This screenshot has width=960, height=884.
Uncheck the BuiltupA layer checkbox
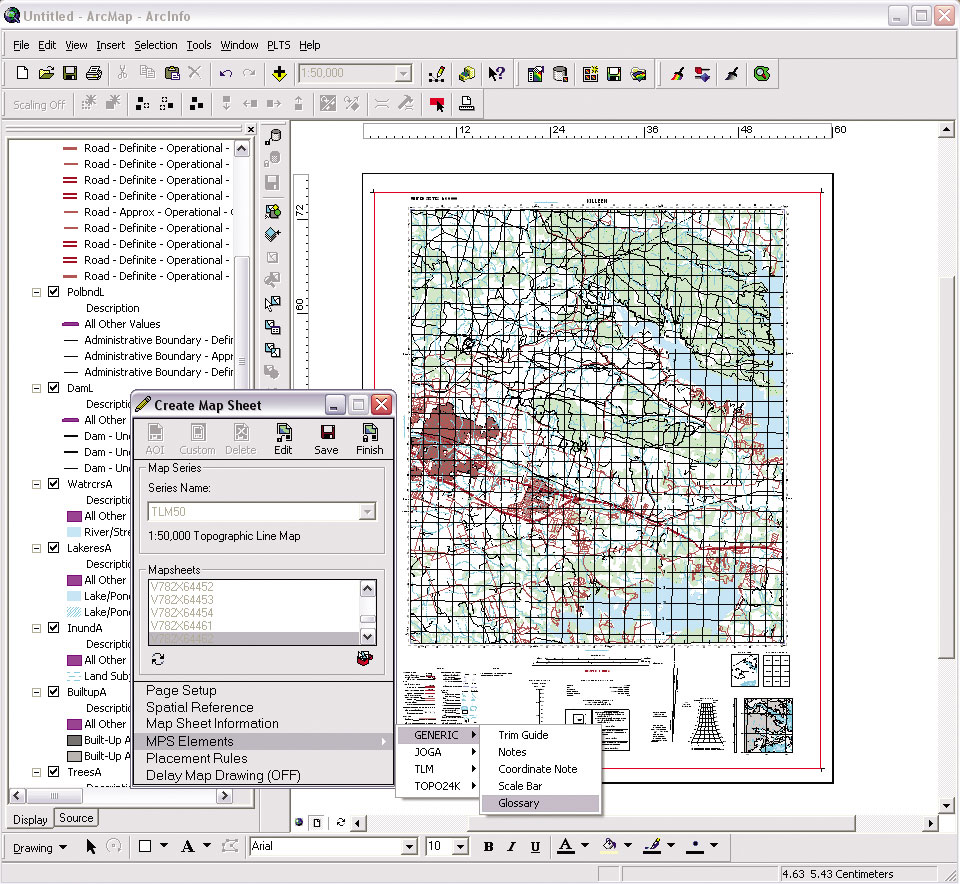[54, 692]
